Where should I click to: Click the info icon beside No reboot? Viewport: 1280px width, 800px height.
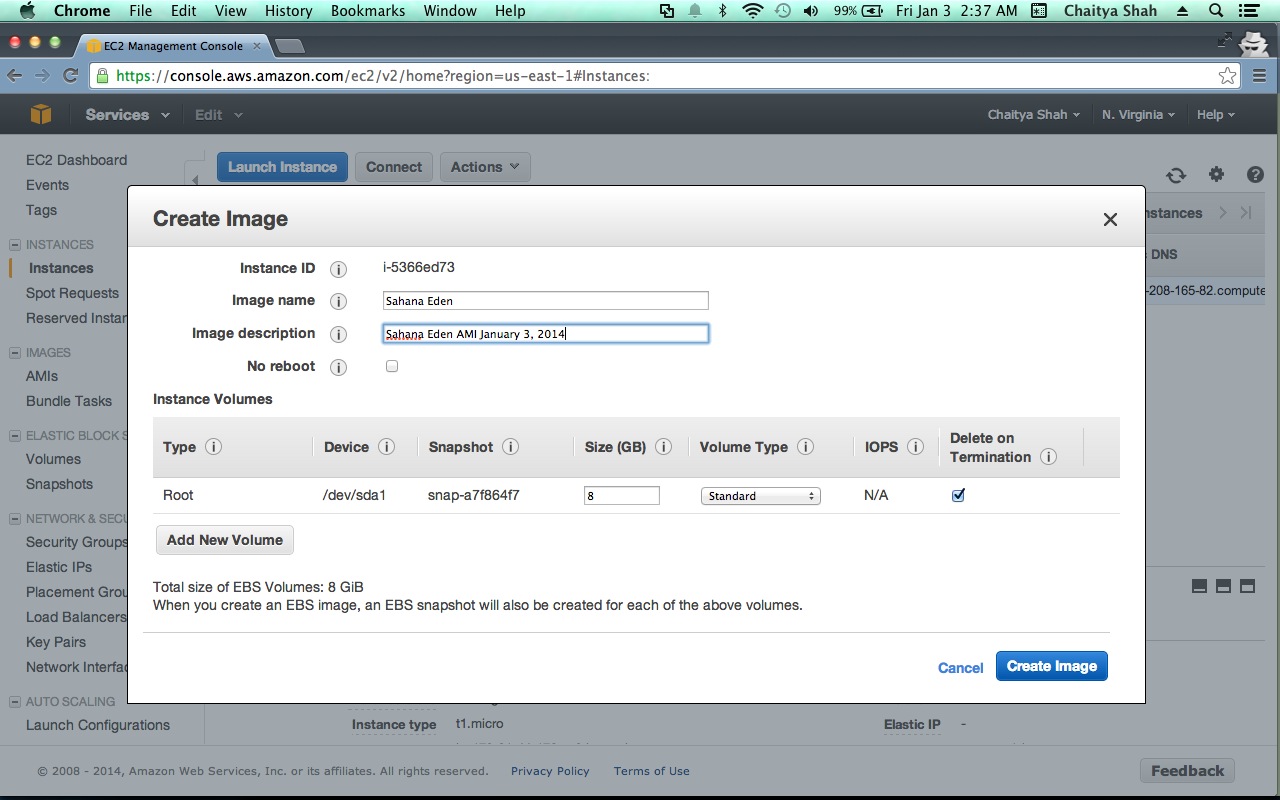(338, 367)
